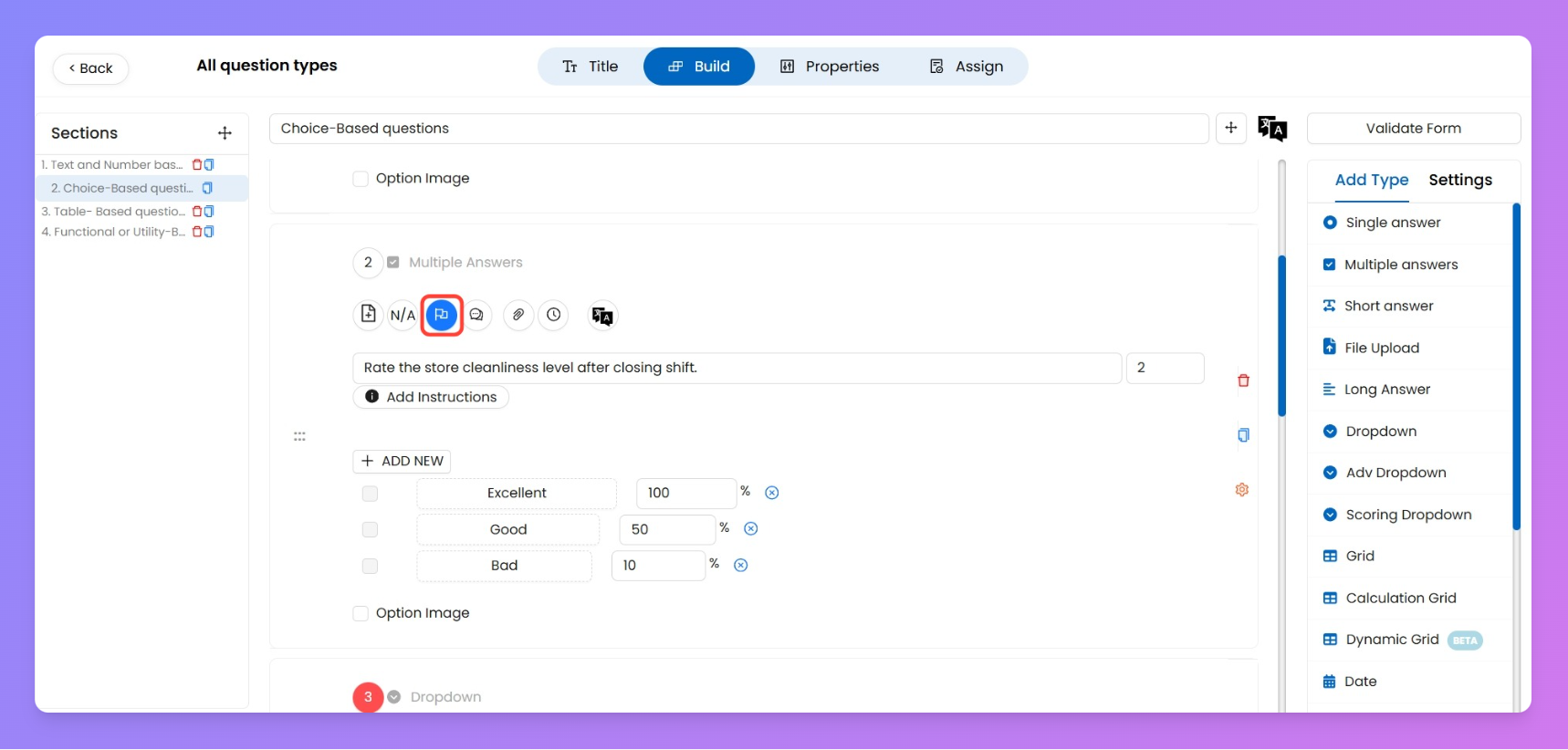
Task: Duplicate the Text and Number section
Action: point(209,165)
